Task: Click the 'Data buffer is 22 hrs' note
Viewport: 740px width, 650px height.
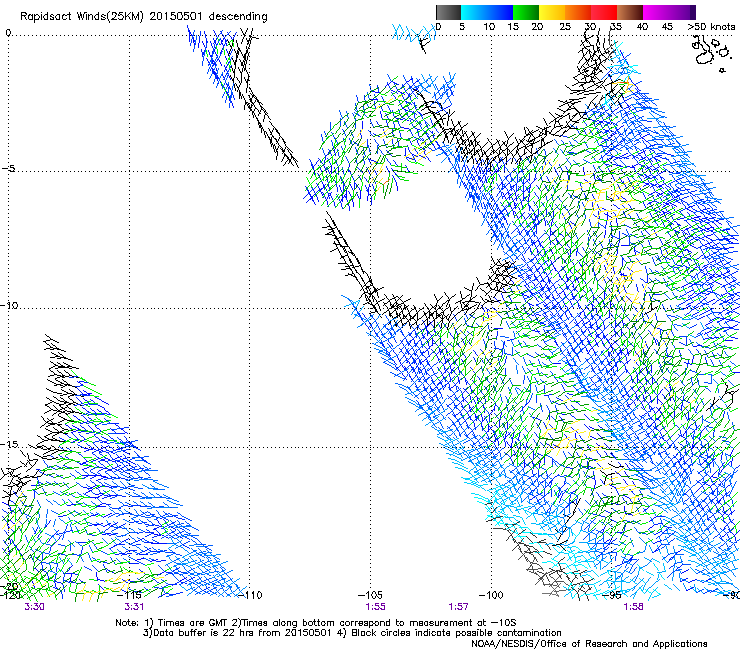Action: [x=352, y=633]
